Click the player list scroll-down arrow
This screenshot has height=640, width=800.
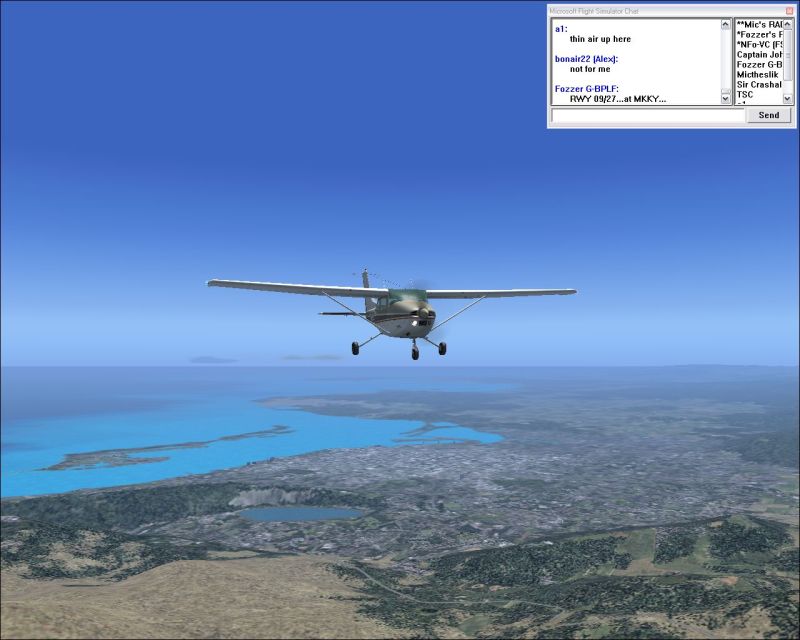click(788, 99)
